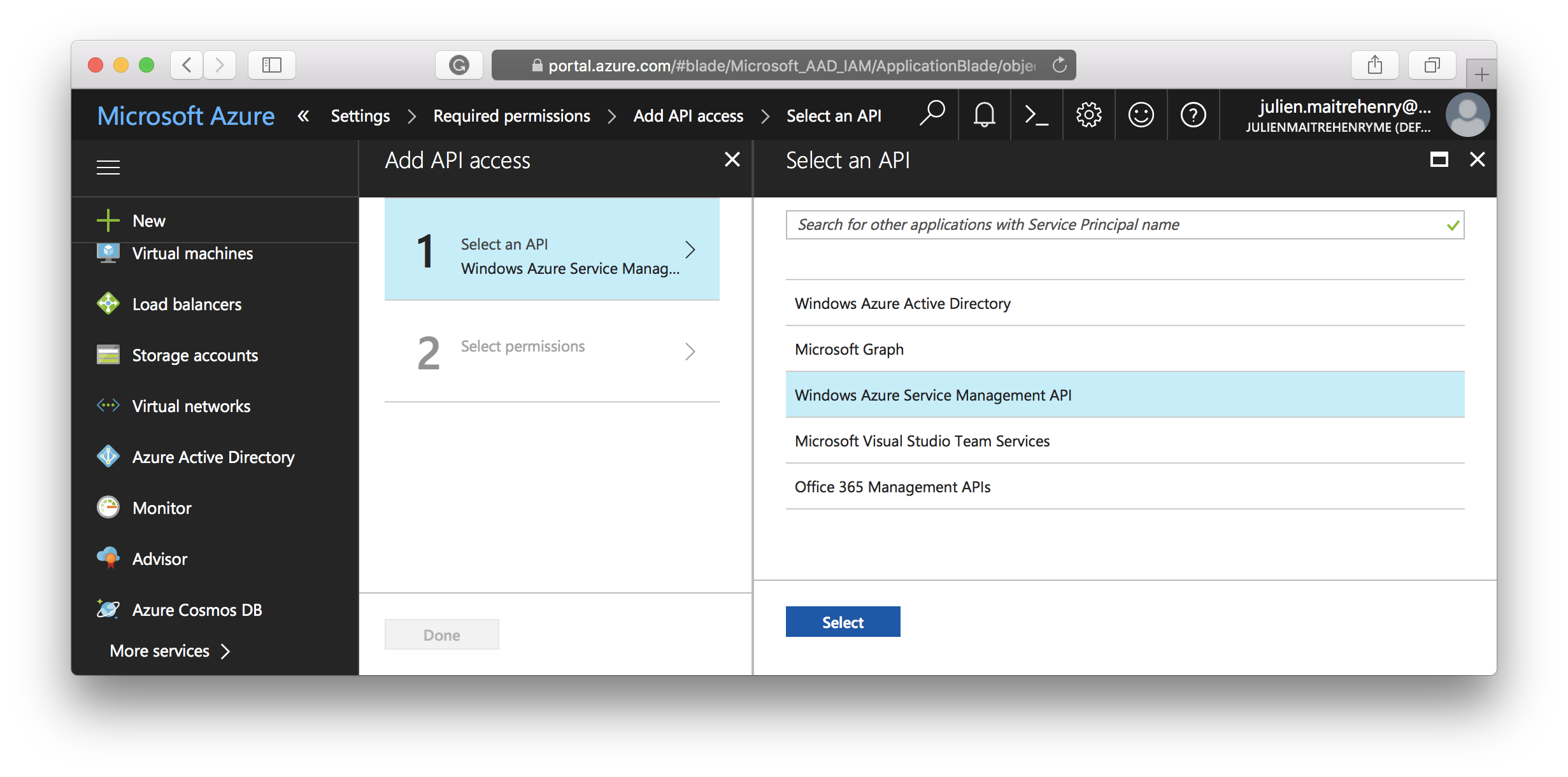1568x777 pixels.
Task: Maximize the Select an API blade
Action: [1439, 159]
